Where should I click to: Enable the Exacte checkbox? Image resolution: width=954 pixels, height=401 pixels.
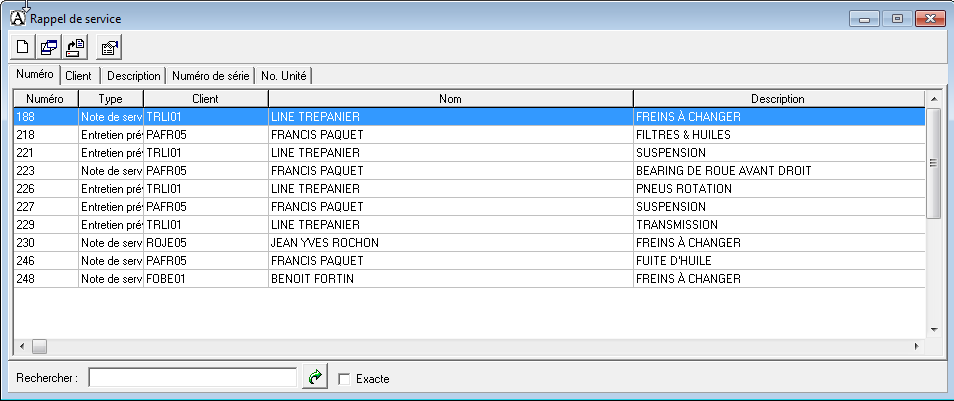click(x=344, y=379)
